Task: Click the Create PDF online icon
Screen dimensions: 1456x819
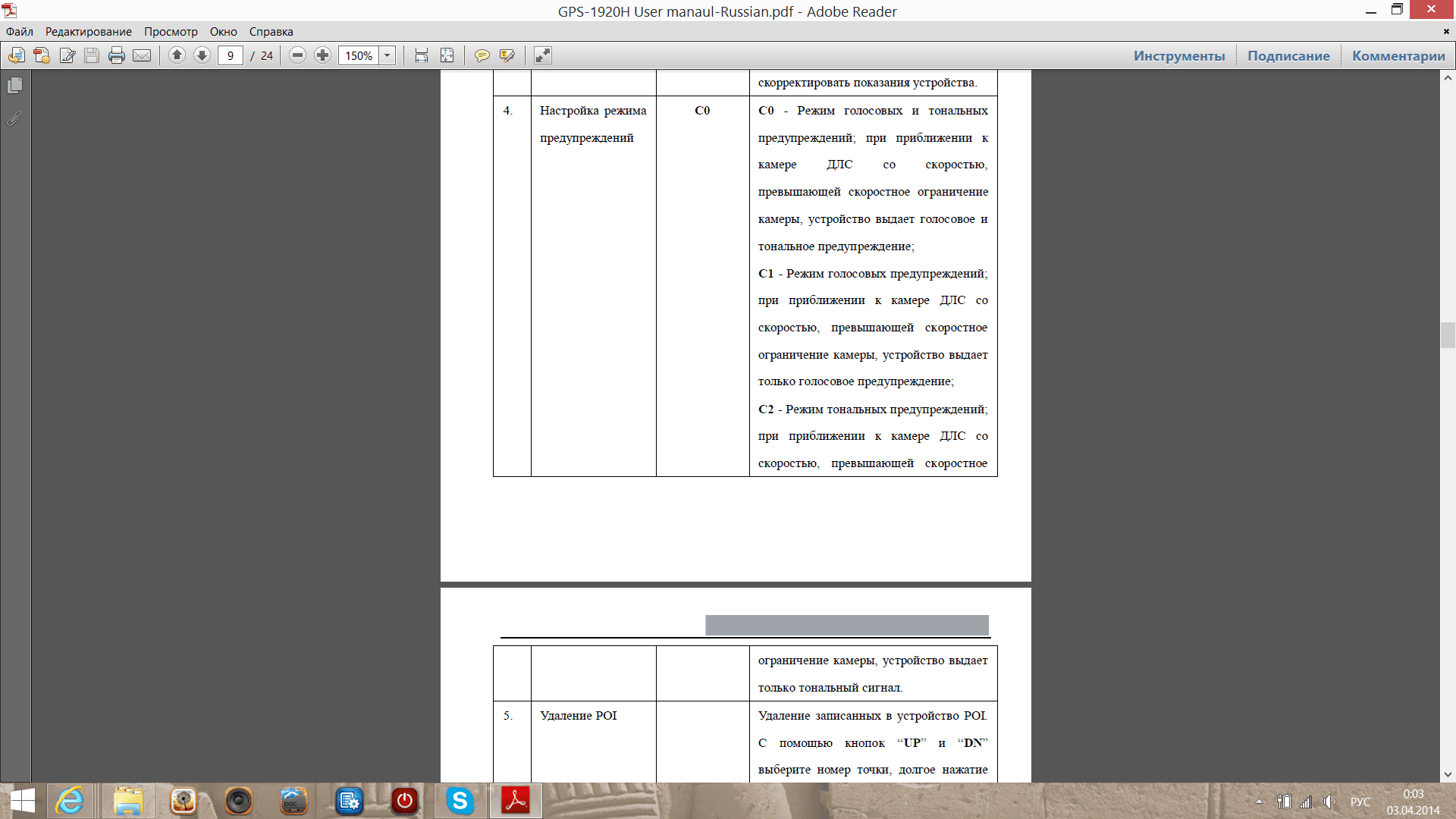Action: [x=42, y=55]
